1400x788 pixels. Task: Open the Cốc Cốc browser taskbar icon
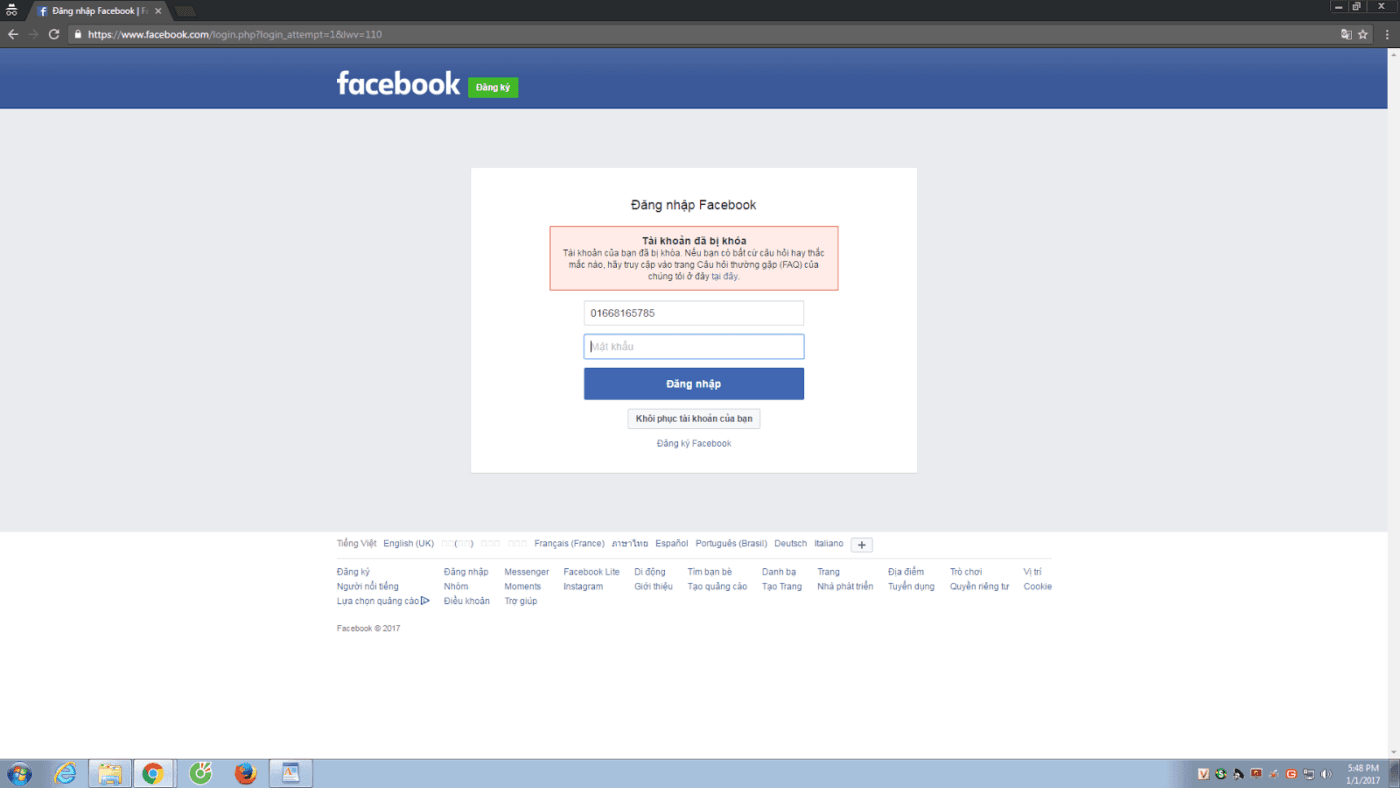point(201,773)
